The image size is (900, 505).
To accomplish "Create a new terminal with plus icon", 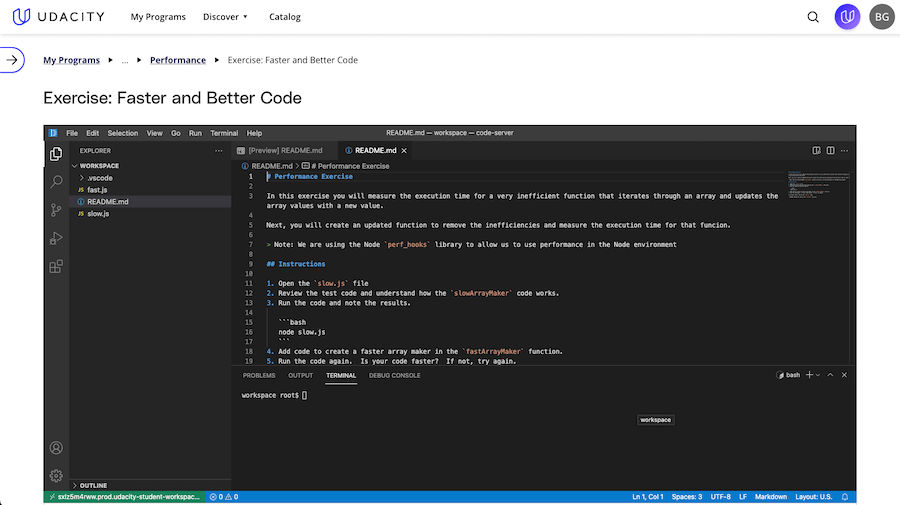I will (x=809, y=375).
